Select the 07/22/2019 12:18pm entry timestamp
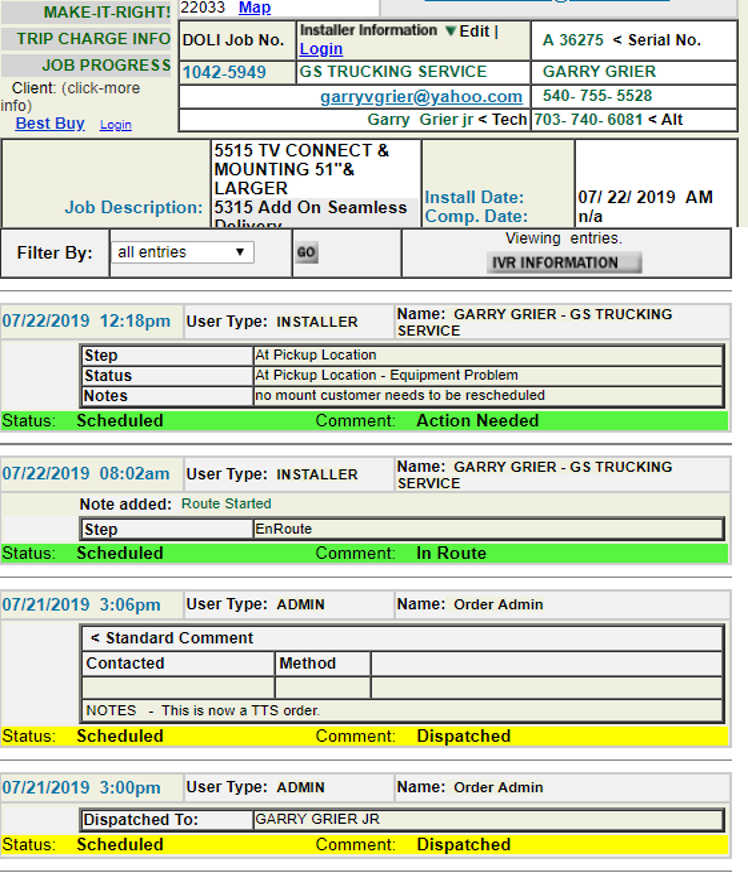 (86, 322)
